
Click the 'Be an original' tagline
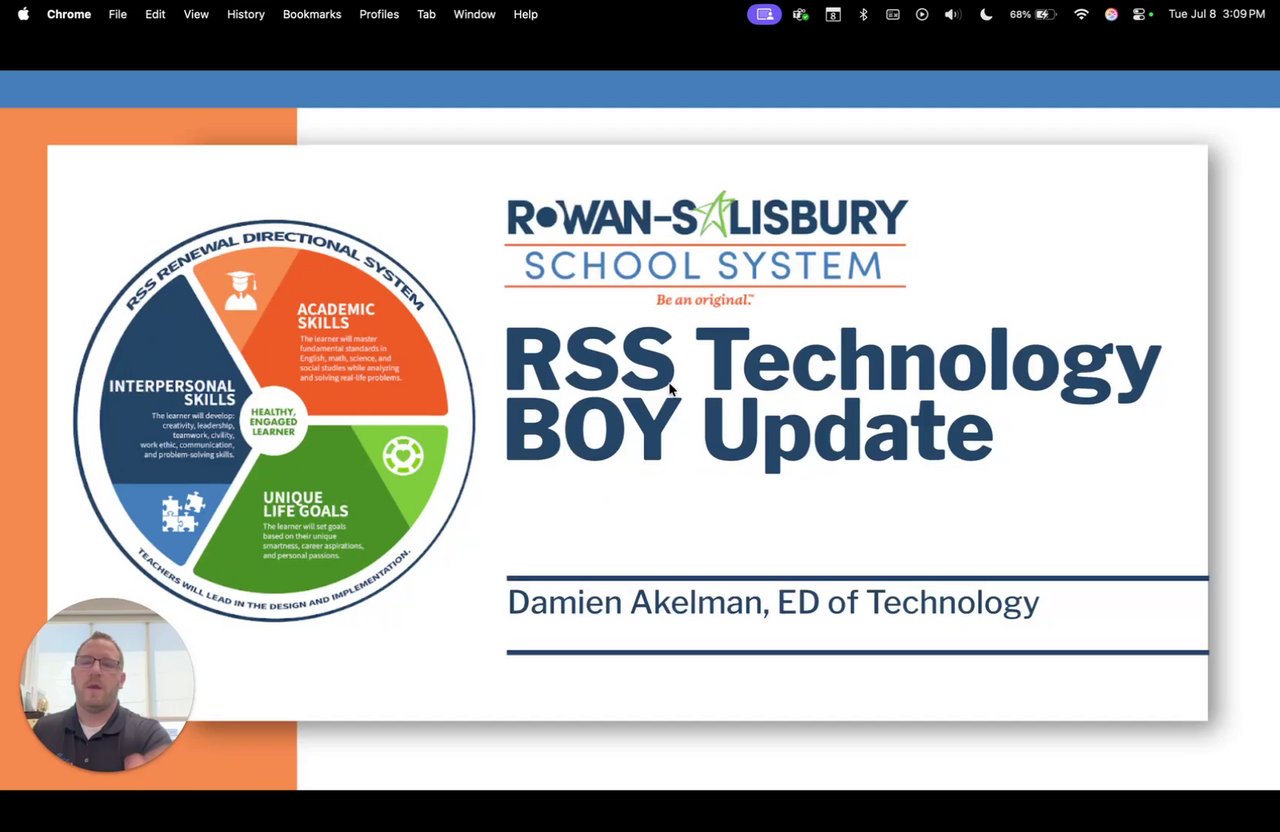[704, 300]
